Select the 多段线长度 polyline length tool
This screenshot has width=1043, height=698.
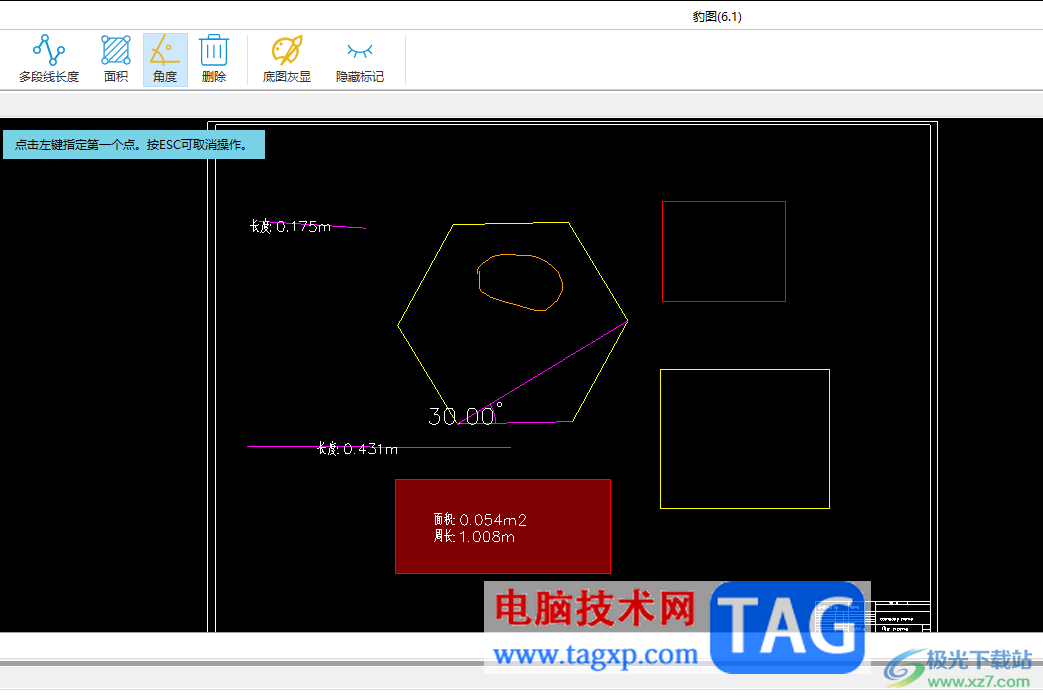[49, 59]
